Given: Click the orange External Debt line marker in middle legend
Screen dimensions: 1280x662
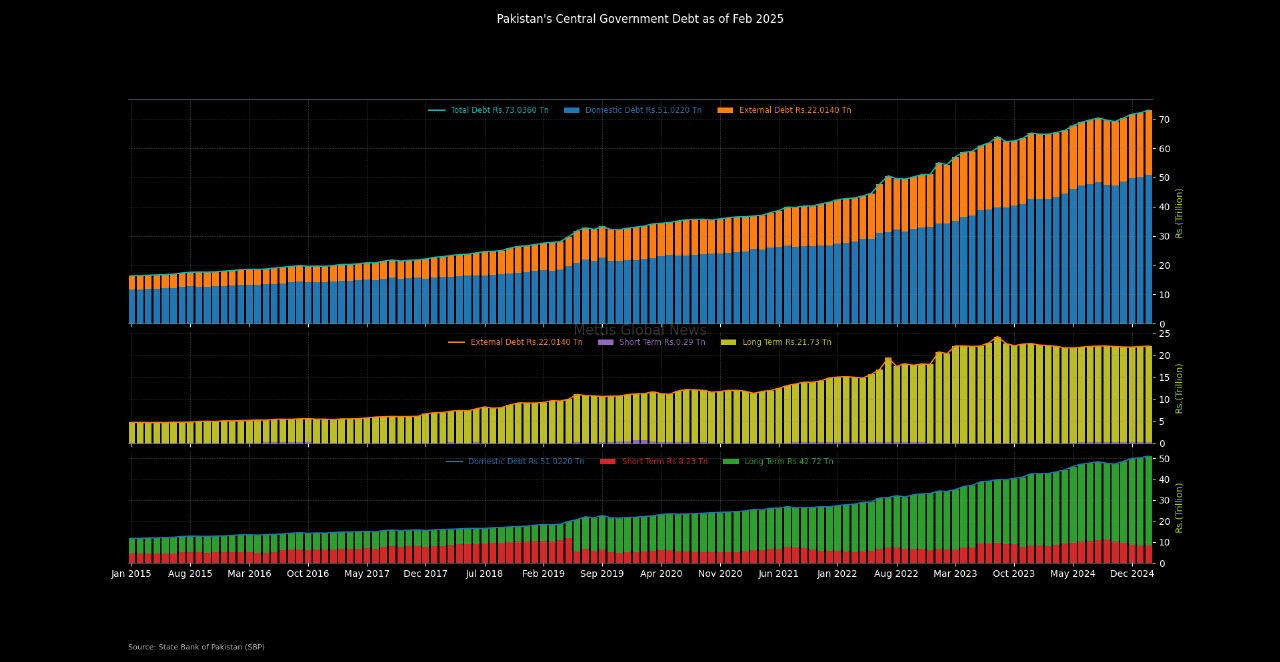Looking at the screenshot, I should pos(456,342).
